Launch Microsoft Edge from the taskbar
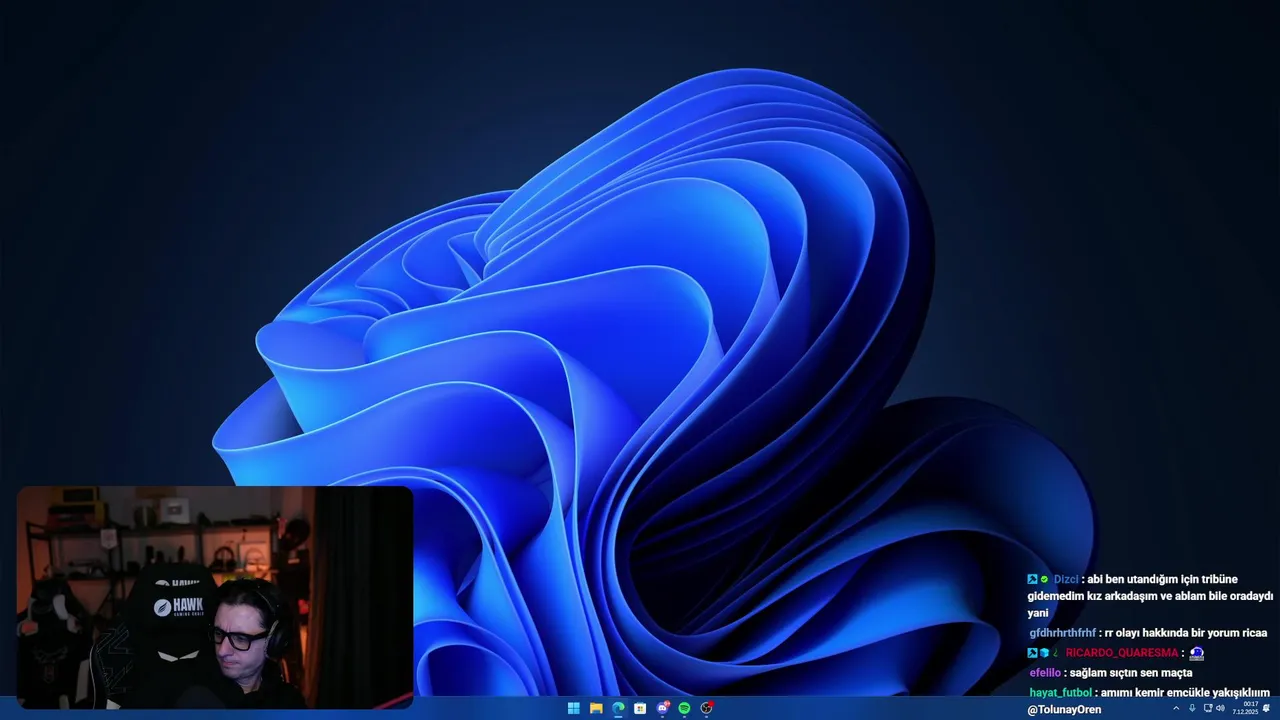Image resolution: width=1280 pixels, height=720 pixels. click(x=618, y=708)
